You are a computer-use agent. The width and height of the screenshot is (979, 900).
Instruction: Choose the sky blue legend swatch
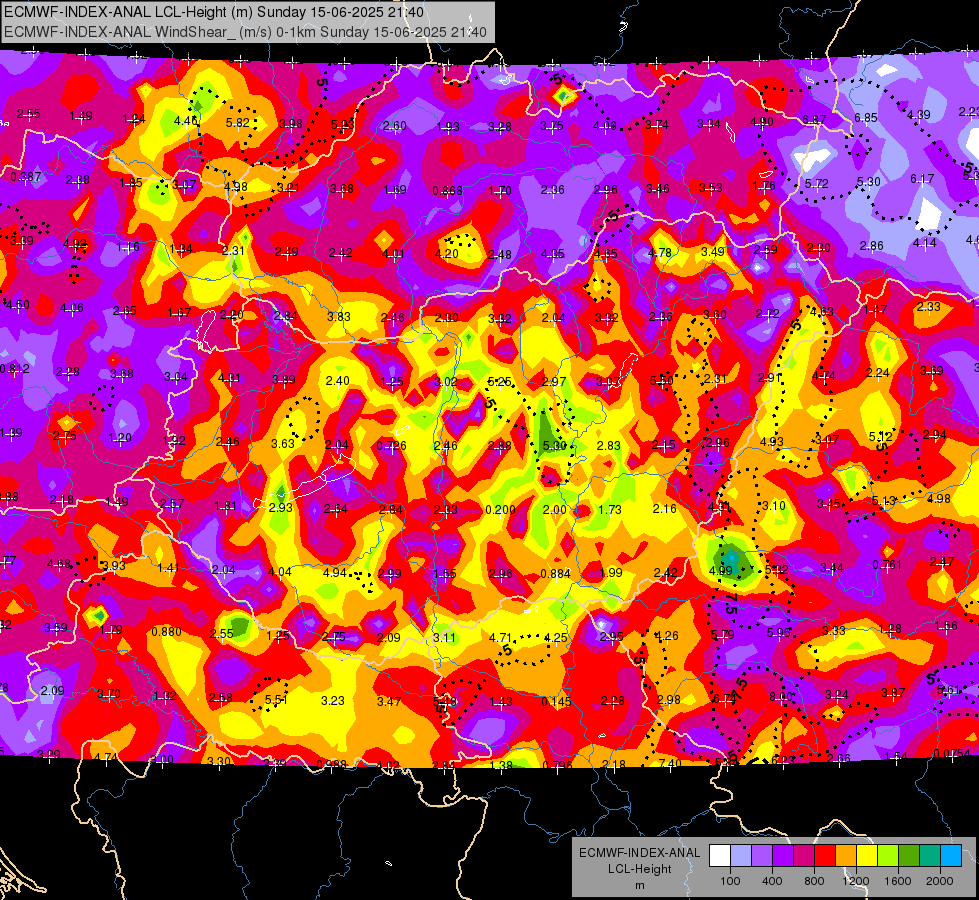click(951, 856)
